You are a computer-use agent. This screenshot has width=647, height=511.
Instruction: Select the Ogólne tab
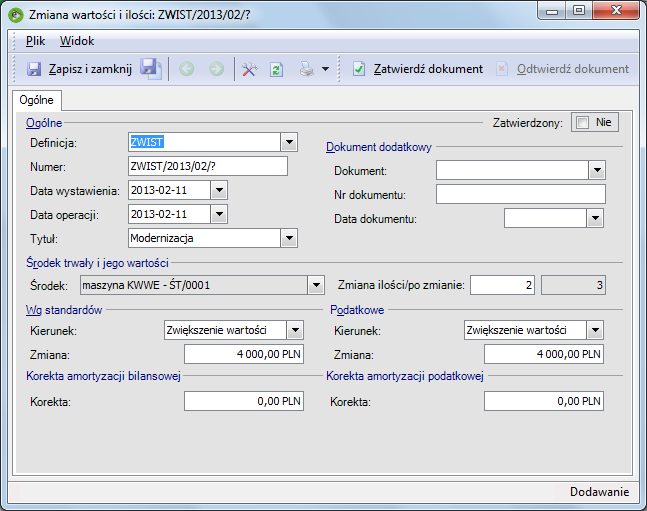click(x=36, y=100)
